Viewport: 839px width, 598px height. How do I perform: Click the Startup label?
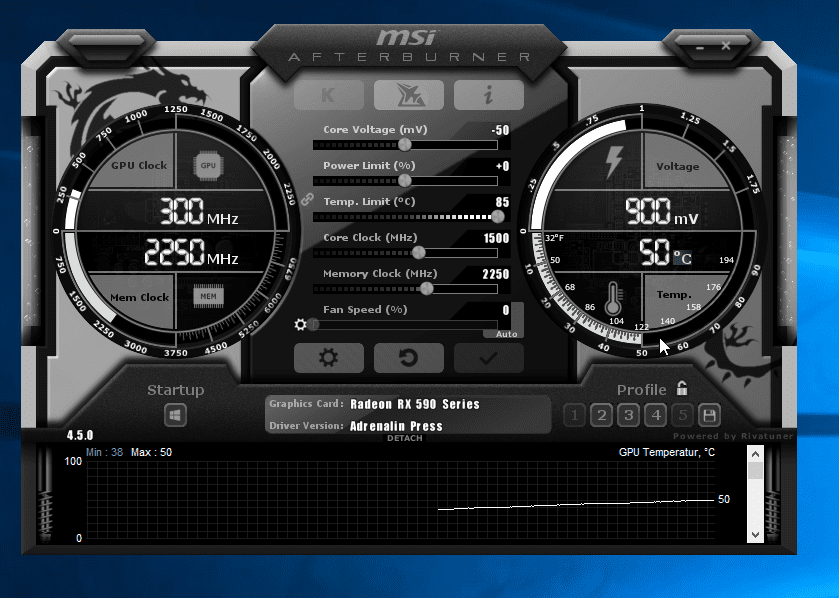(176, 390)
